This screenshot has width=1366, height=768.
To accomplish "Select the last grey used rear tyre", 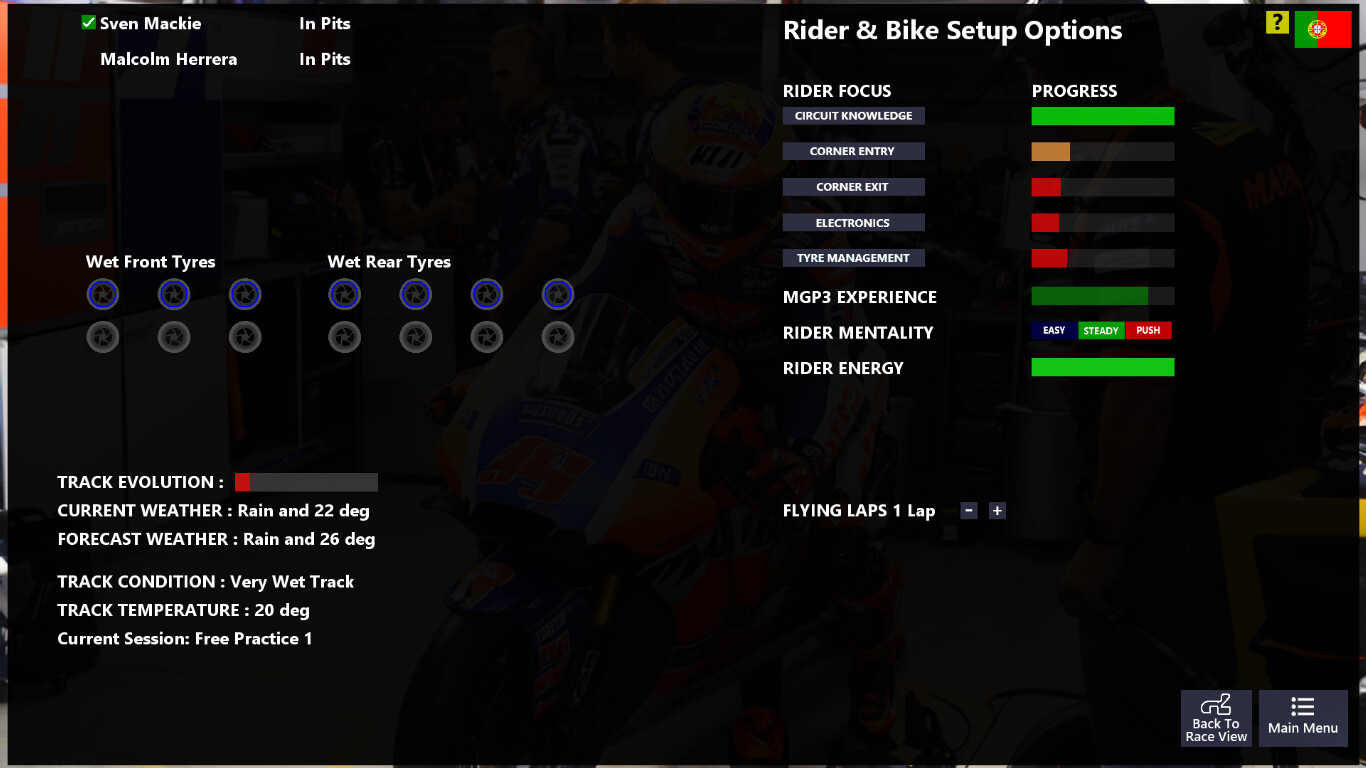I will 558,337.
